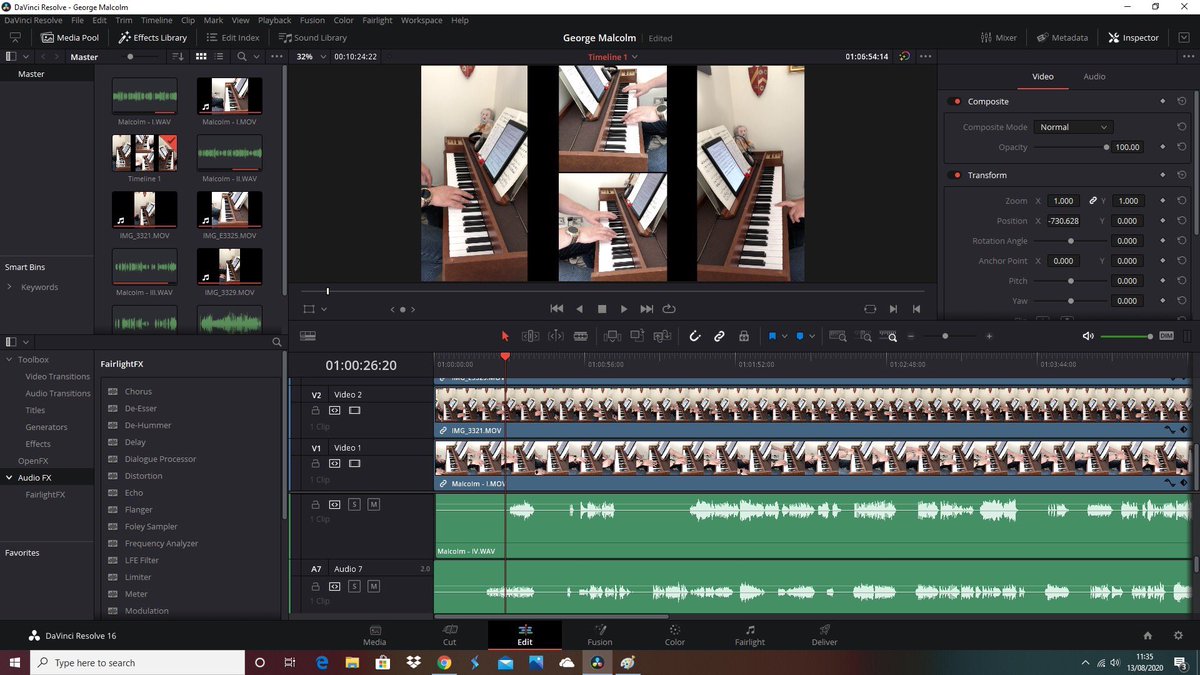Click timeline zoom out minus button
The height and width of the screenshot is (675, 1200).
[x=911, y=337]
